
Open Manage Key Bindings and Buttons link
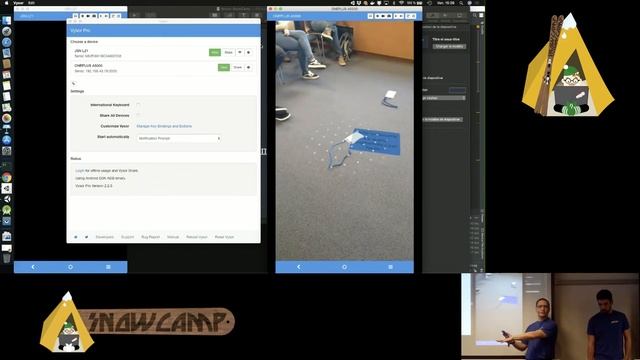click(164, 126)
